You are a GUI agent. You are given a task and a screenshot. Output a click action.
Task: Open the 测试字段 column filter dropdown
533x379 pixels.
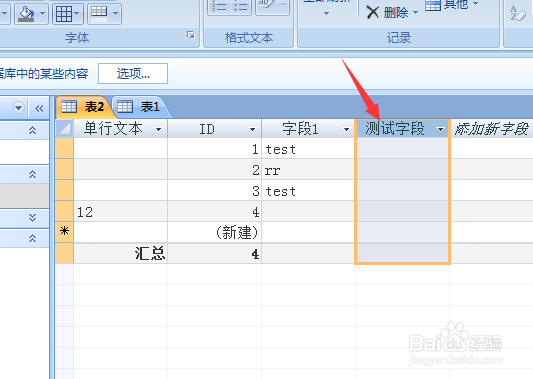pyautogui.click(x=441, y=129)
